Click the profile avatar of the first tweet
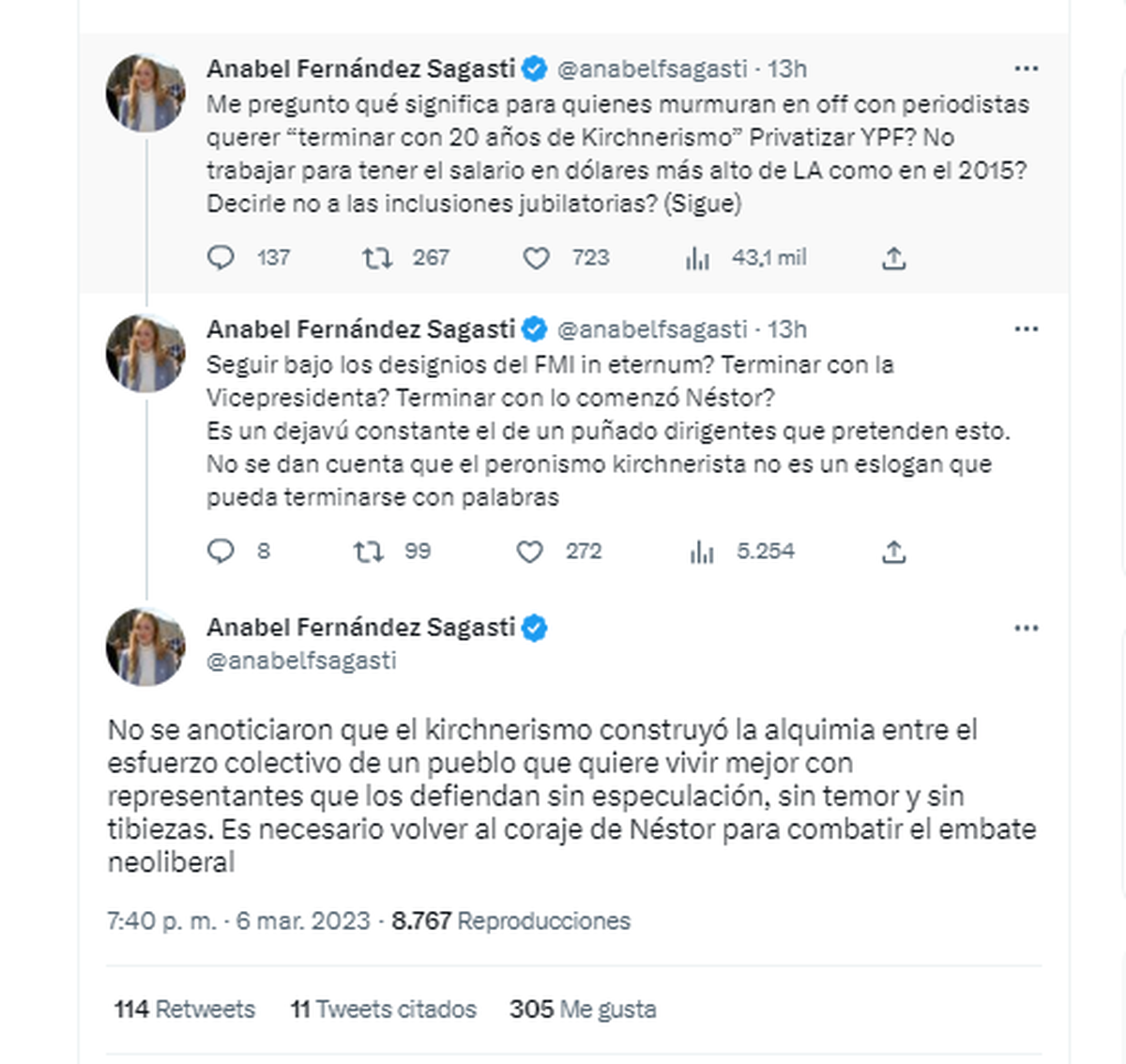 pos(145,93)
